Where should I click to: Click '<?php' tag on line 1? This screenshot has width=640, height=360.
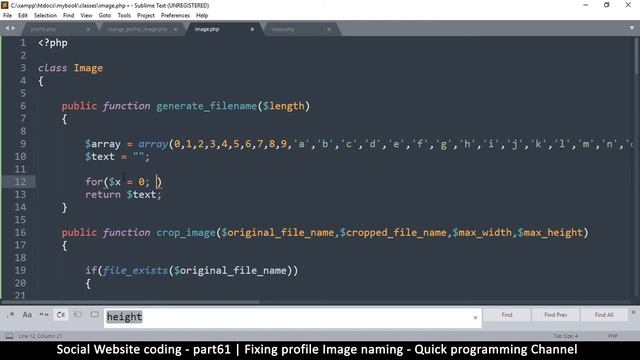[x=53, y=43]
